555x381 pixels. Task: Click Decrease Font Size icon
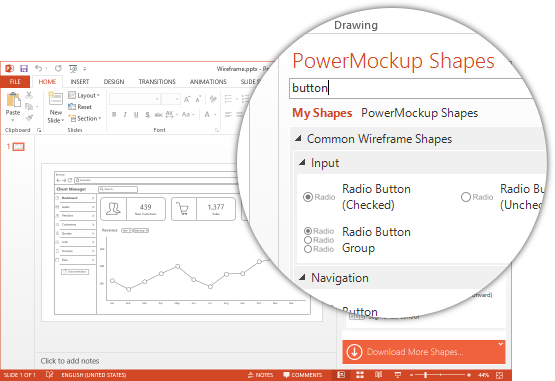[x=198, y=99]
